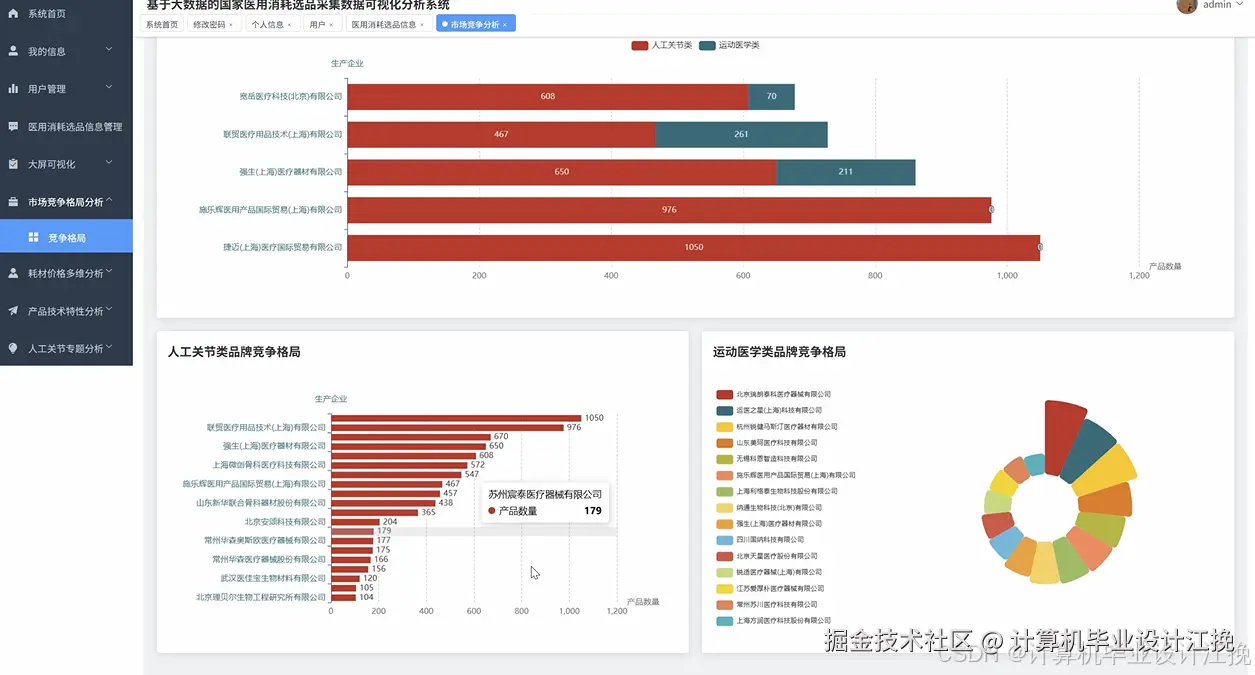Open 产品技术特性分析 using its paper-plane icon
The height and width of the screenshot is (675, 1255).
pyautogui.click(x=12, y=309)
